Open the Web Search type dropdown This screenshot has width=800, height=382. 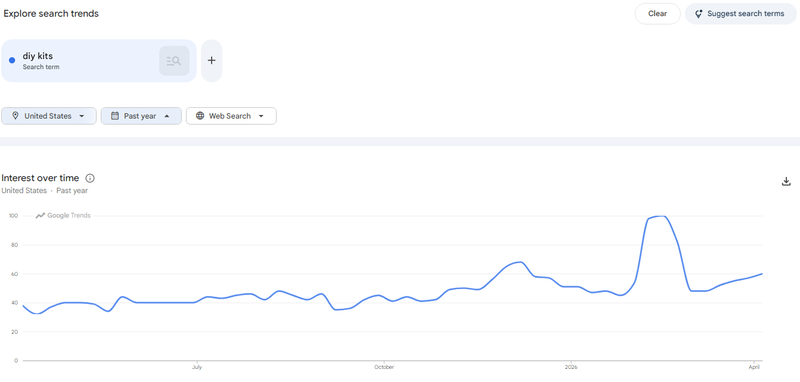[231, 116]
